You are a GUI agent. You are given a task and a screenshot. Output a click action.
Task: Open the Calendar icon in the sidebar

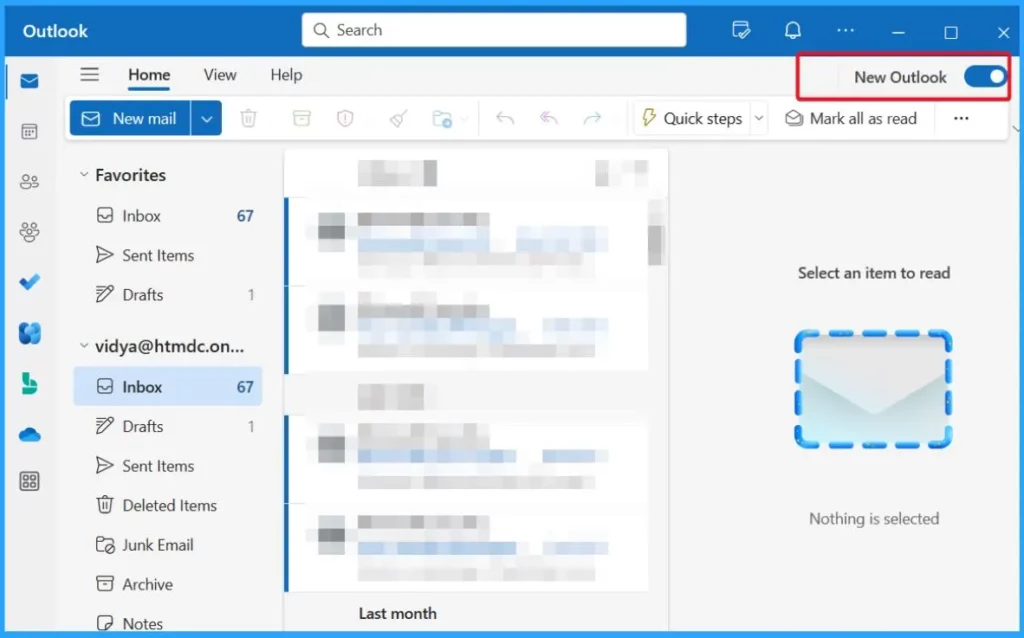pos(29,131)
